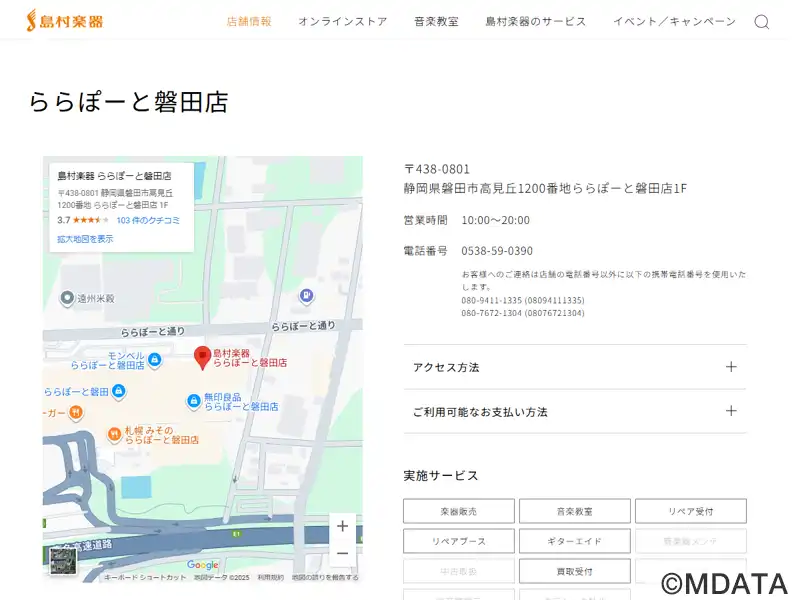800x600 pixels.
Task: Open the 店舗情報 menu item
Action: (x=249, y=21)
